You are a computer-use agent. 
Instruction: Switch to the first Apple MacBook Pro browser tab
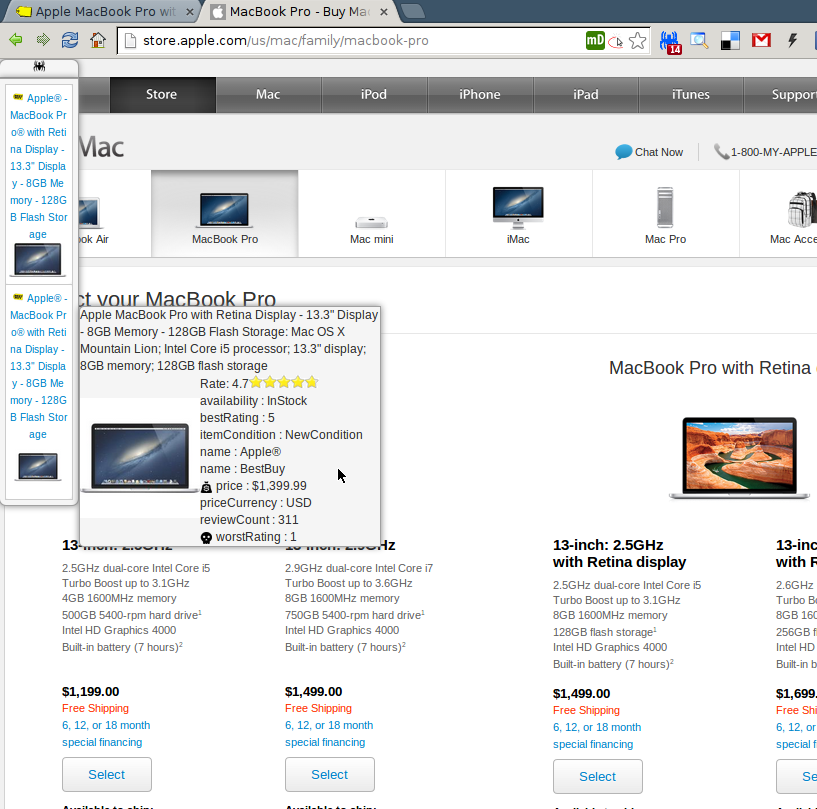(100, 12)
